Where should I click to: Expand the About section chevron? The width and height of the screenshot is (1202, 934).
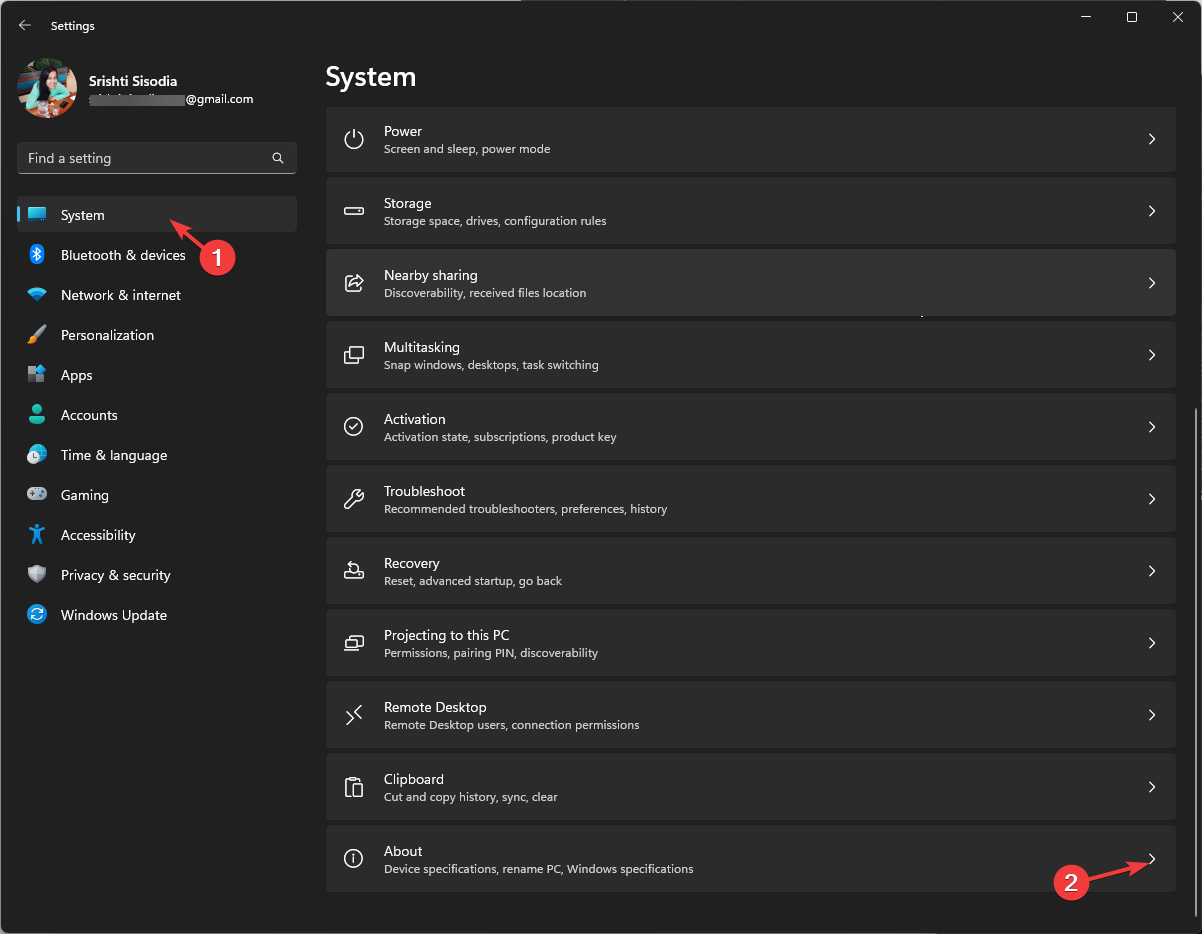click(x=1152, y=859)
